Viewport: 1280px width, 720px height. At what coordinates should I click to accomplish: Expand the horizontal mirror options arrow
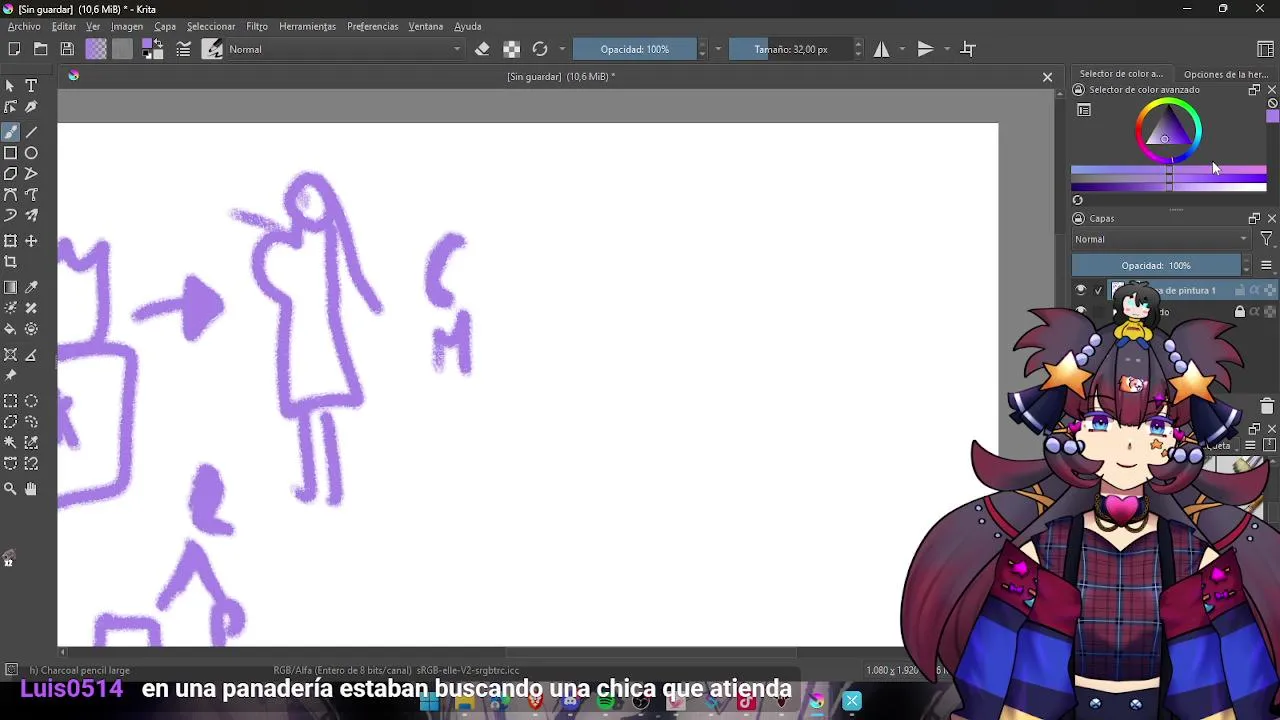(x=902, y=49)
